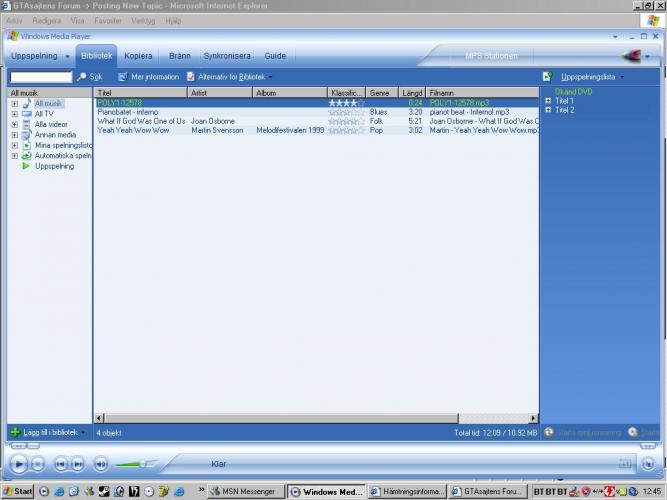Sort the list by Artist column header
Viewport: 667px width, 500px height.
(219, 93)
